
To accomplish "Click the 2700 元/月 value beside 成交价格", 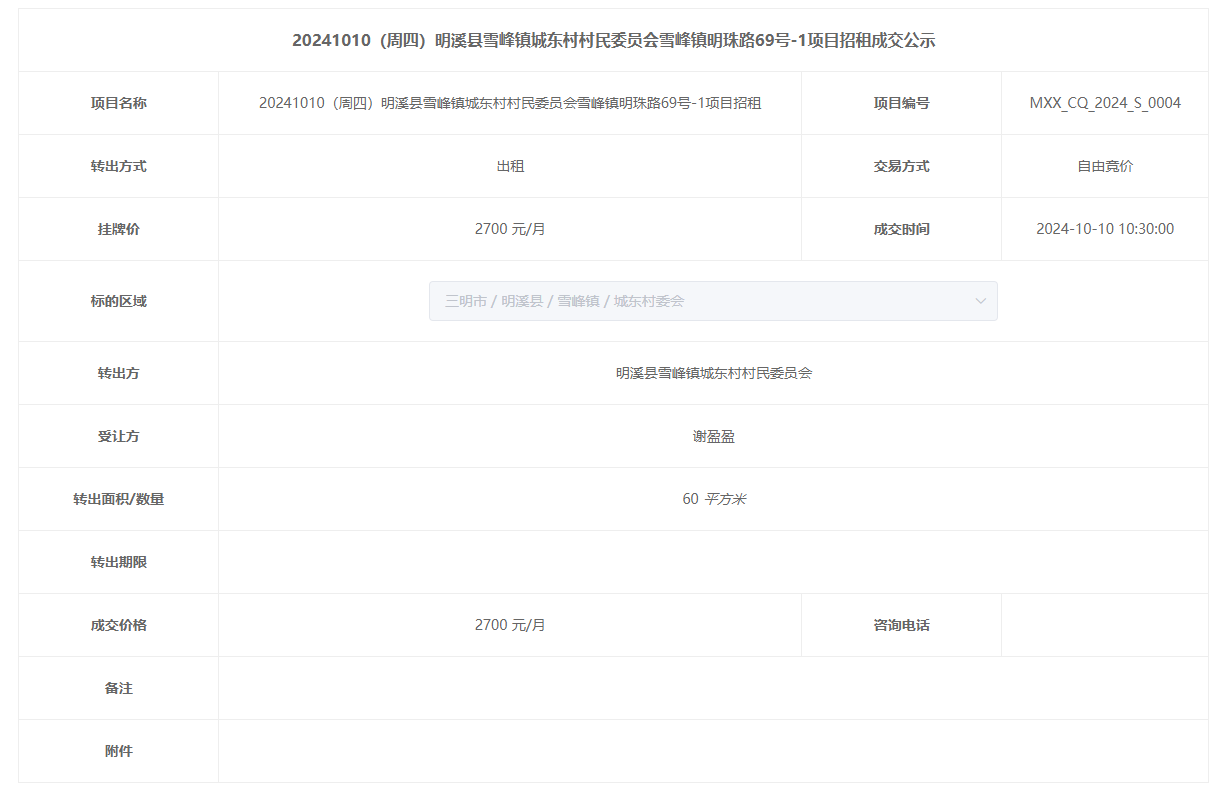I will click(x=510, y=625).
